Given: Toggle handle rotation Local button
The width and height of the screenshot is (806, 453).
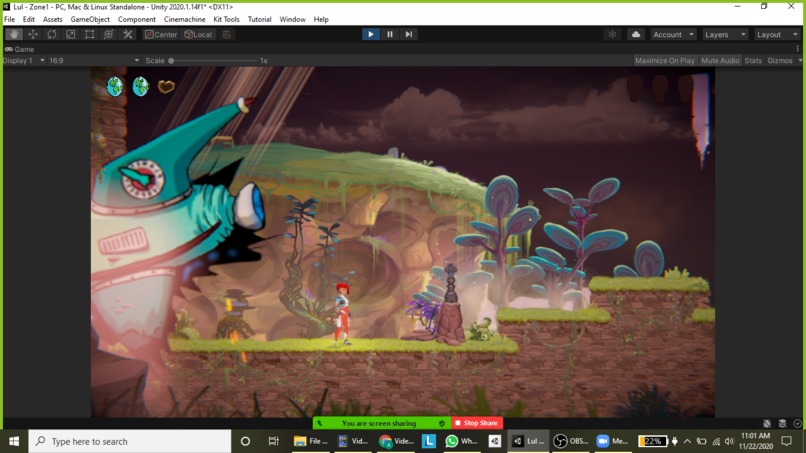Looking at the screenshot, I should point(198,34).
